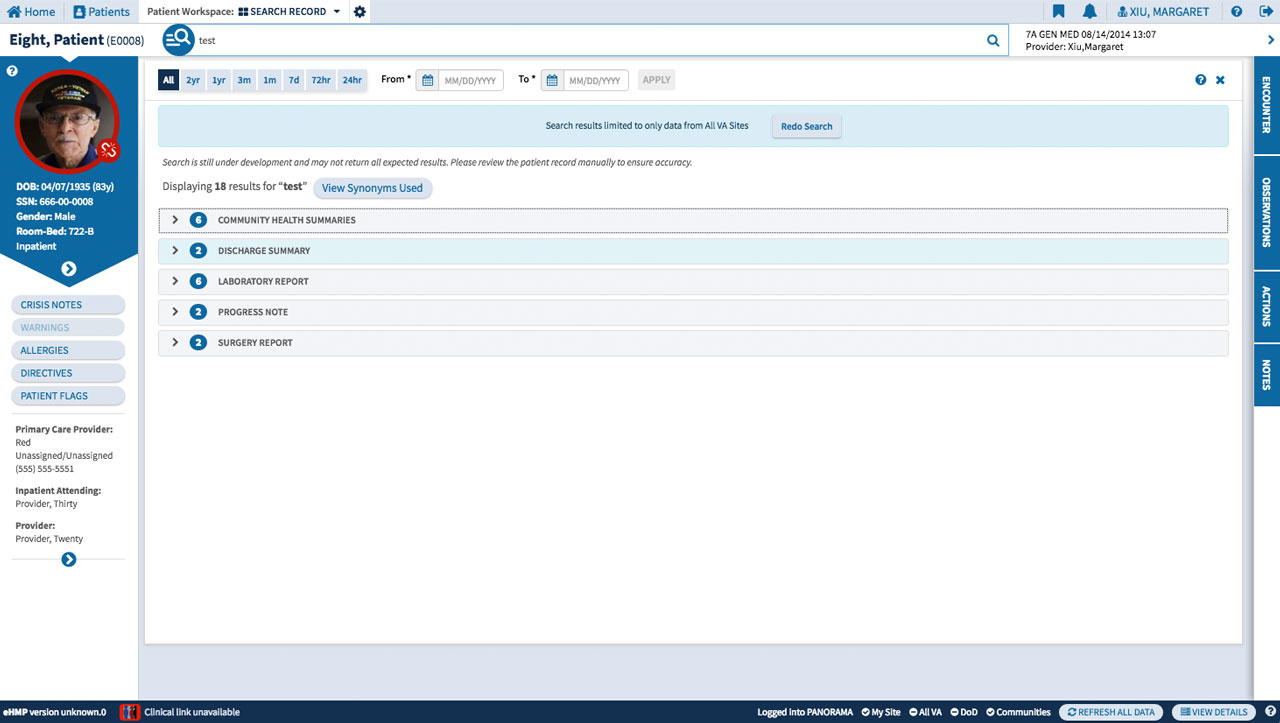Open the notifications bell
1280x723 pixels.
point(1090,12)
